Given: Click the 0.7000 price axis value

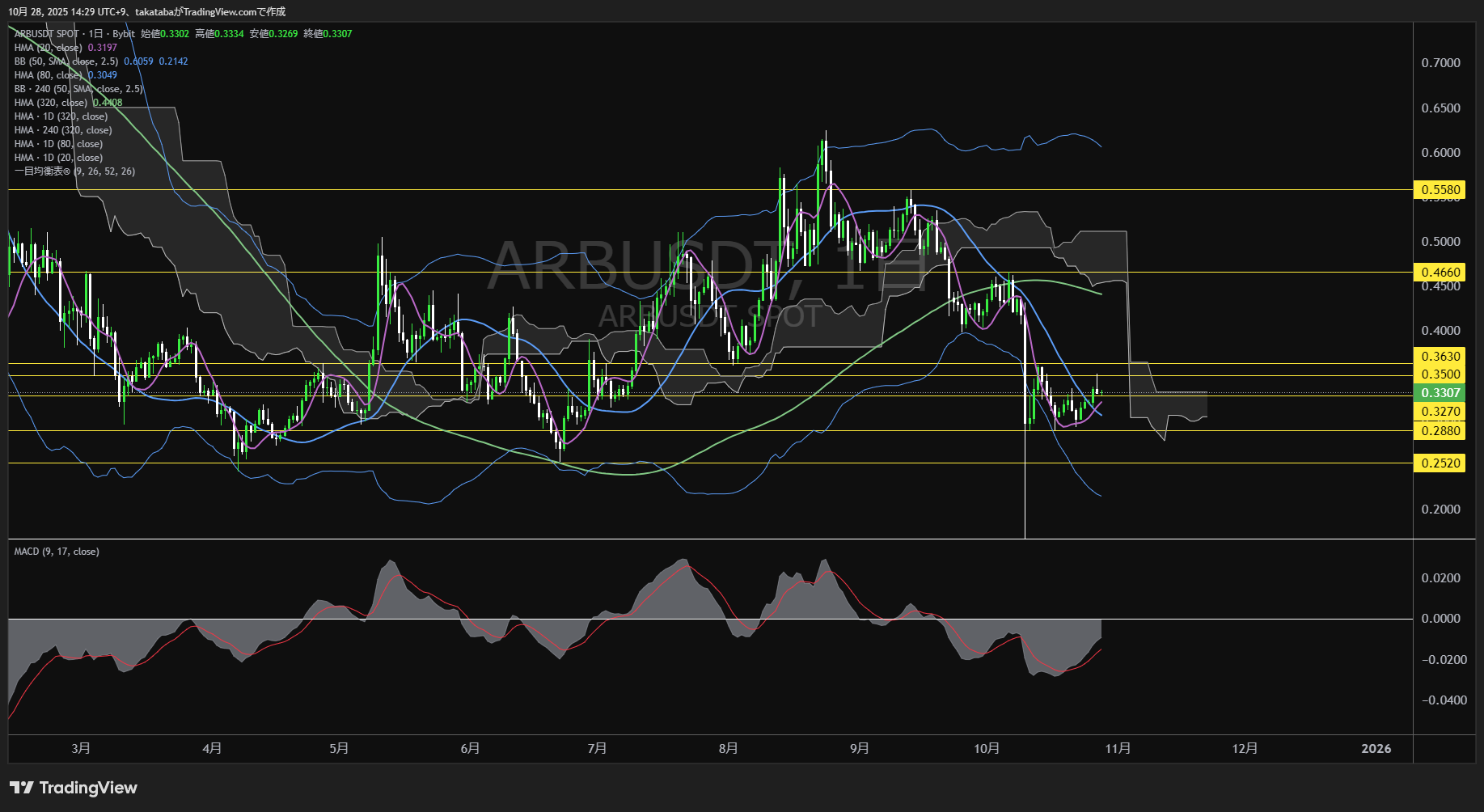Looking at the screenshot, I should pos(1440,63).
